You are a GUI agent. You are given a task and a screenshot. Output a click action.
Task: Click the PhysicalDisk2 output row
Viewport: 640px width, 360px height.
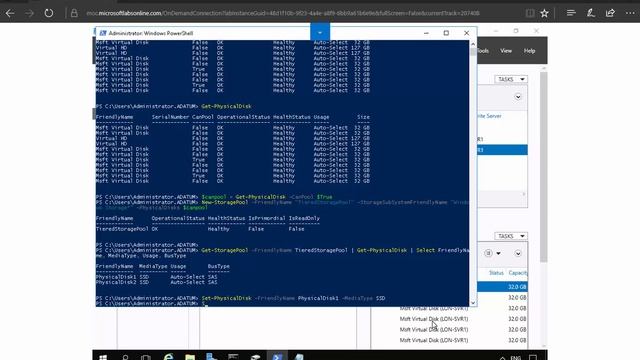157,282
